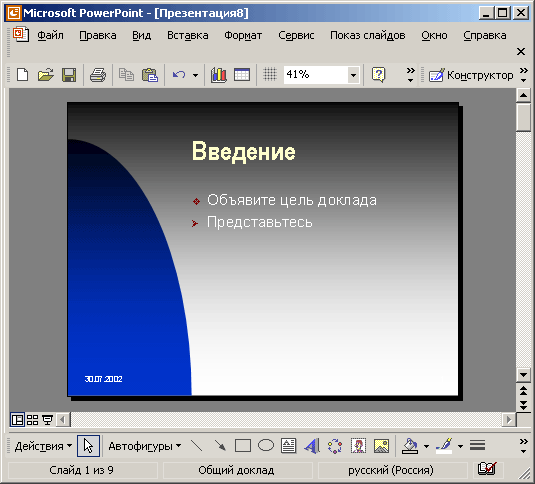Expand the Автофигуры menu
535x484 pixels.
tap(145, 446)
